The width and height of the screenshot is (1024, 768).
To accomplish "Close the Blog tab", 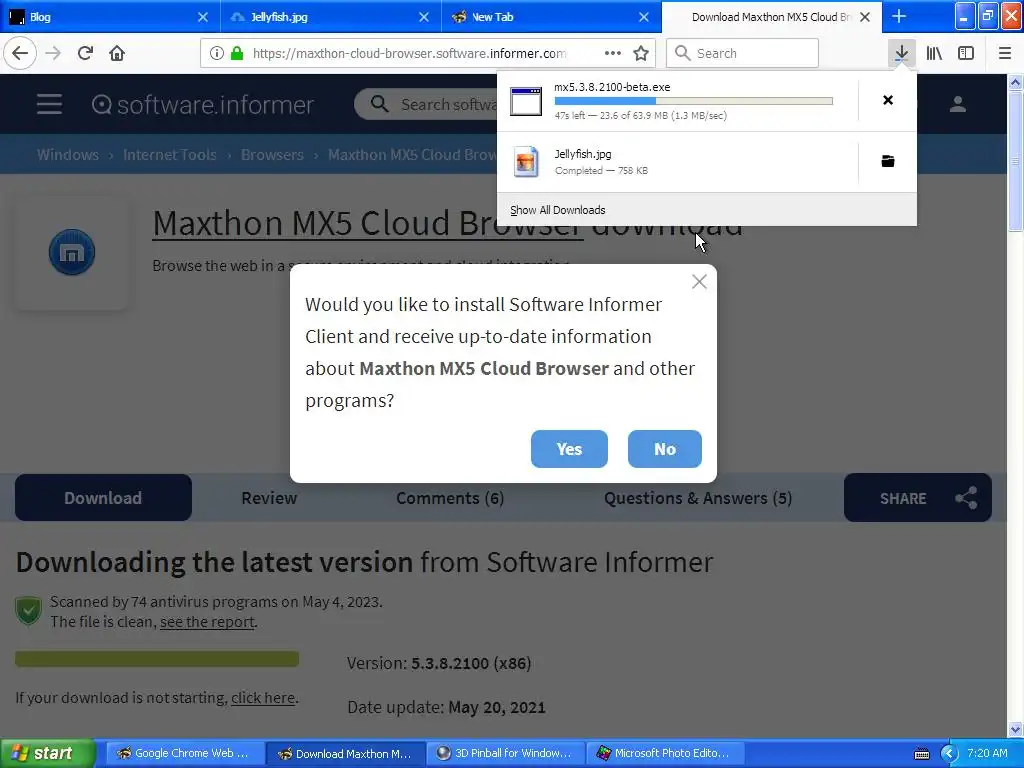I will pos(202,17).
